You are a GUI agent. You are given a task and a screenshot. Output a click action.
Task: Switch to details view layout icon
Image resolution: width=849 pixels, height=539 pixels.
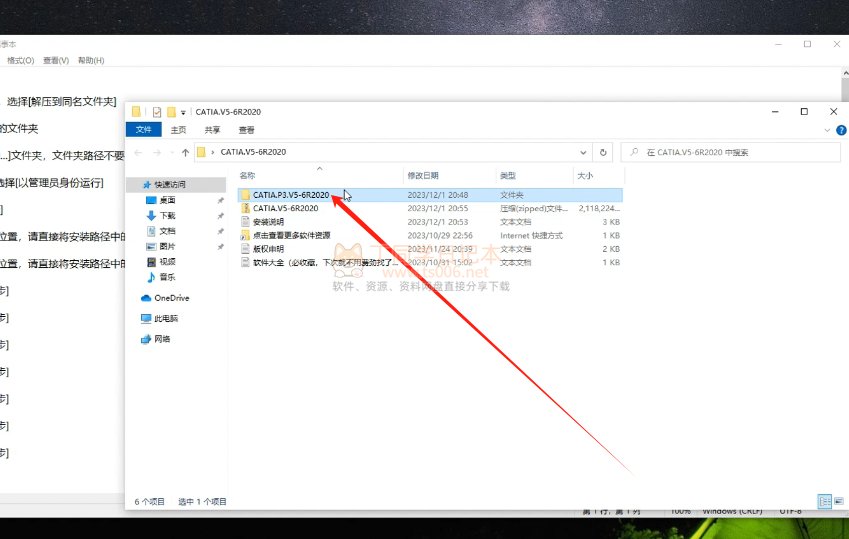pos(825,502)
